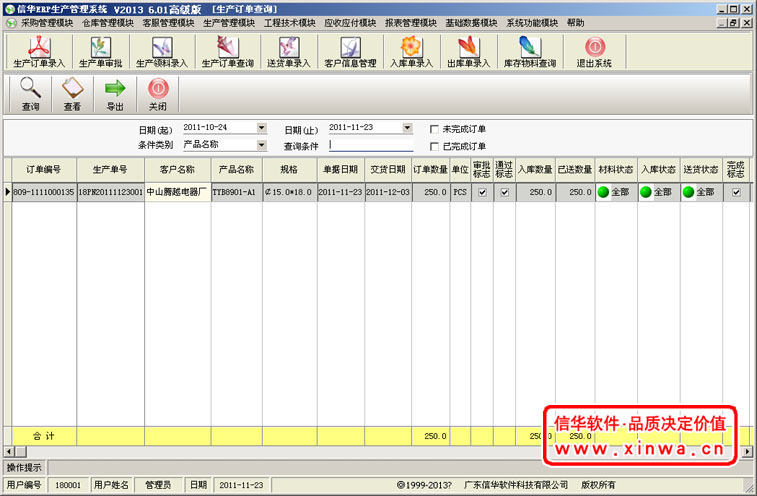Click green 入库状态 indicator in the order row
The image size is (757, 496).
coord(645,192)
